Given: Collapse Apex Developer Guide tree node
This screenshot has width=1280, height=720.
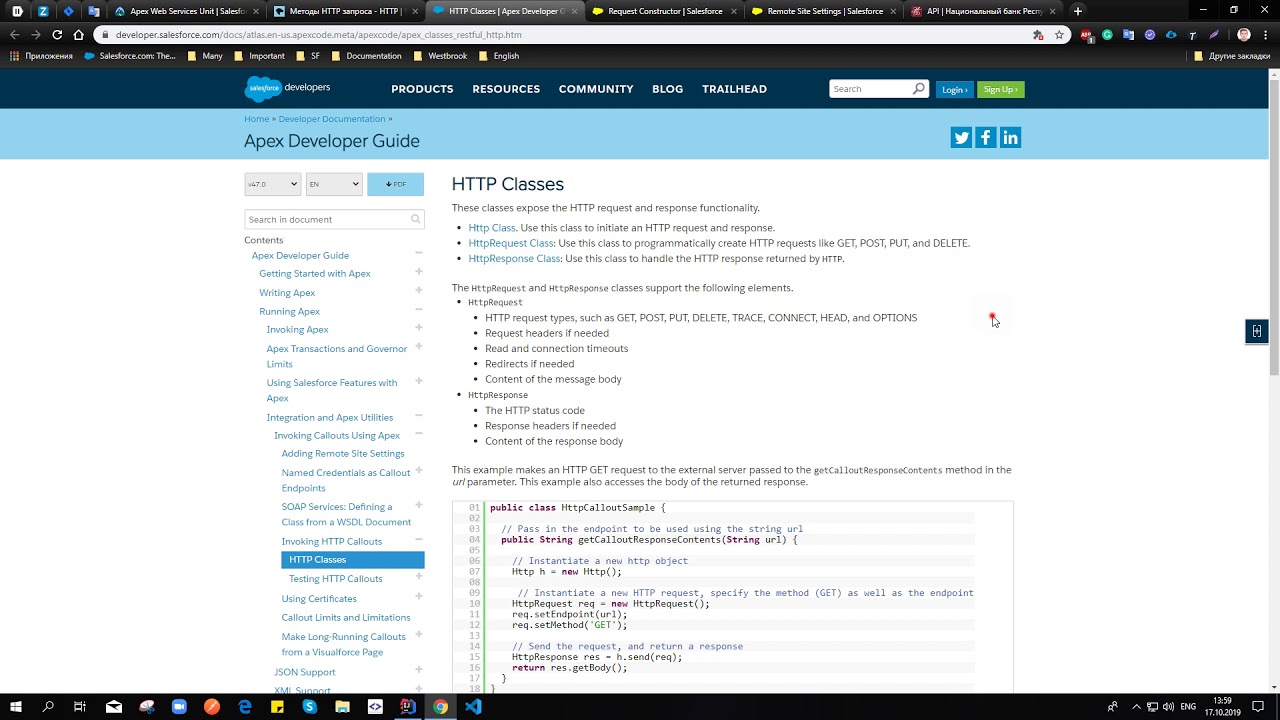Looking at the screenshot, I should click(x=418, y=254).
